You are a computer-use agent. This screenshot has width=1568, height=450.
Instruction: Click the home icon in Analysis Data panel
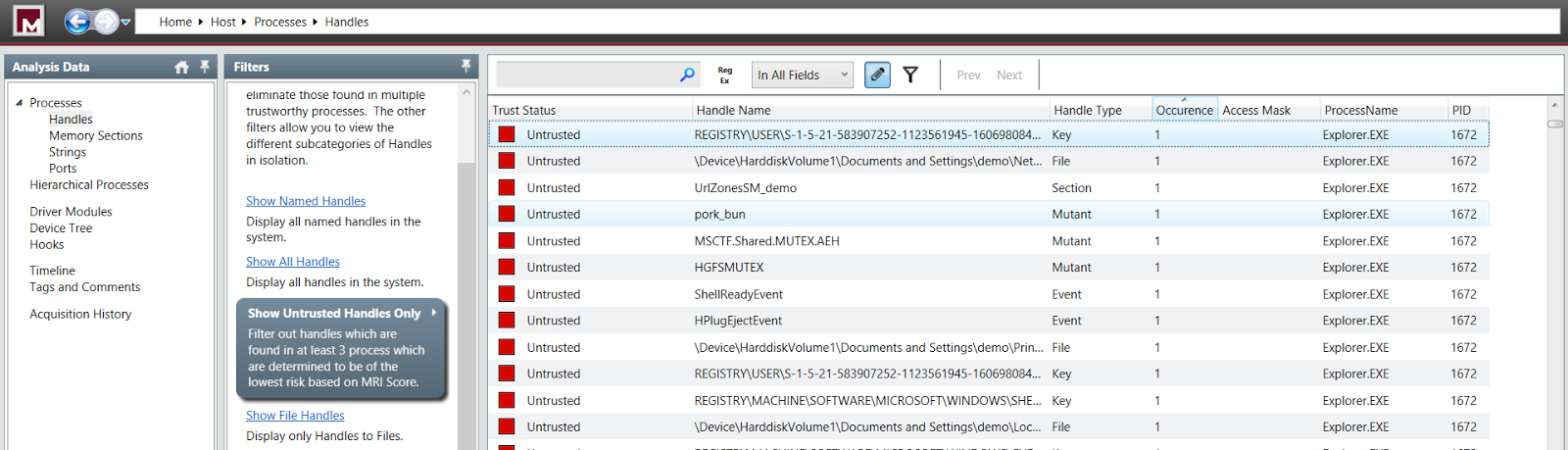pyautogui.click(x=181, y=67)
